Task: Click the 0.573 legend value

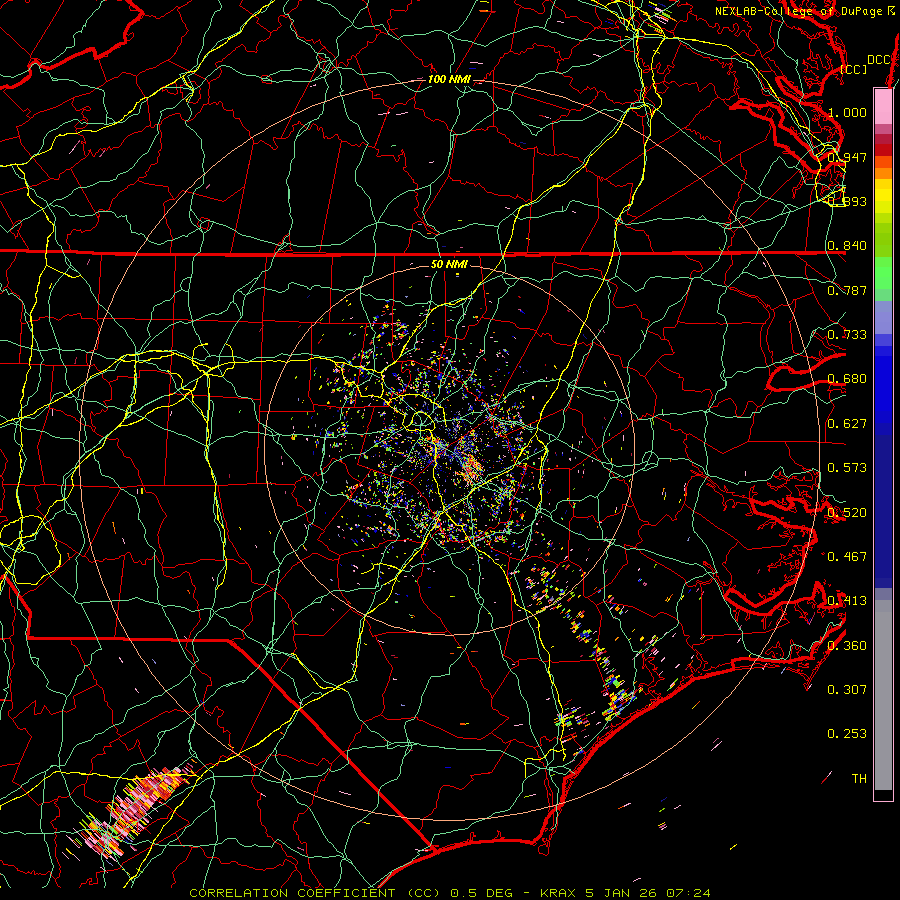Action: (x=847, y=468)
